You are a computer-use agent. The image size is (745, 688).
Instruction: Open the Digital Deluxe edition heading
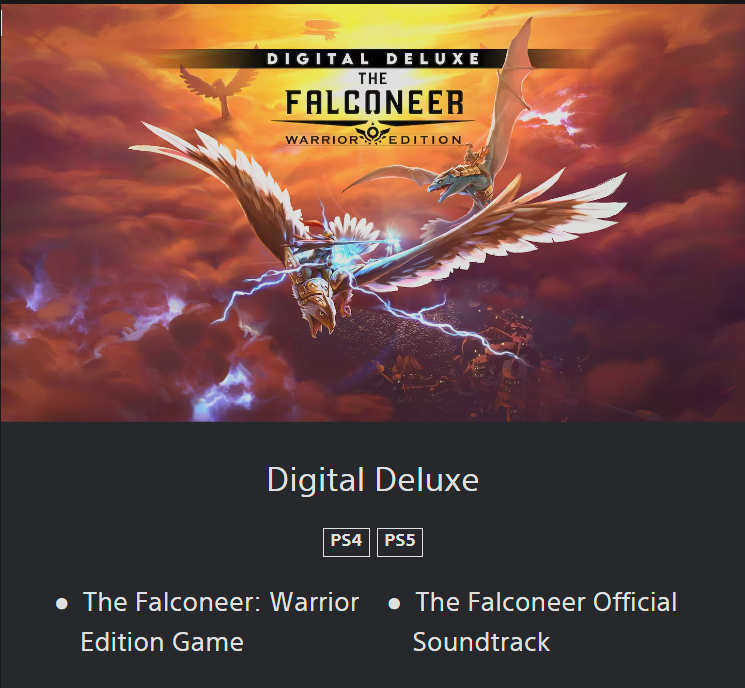pos(373,480)
